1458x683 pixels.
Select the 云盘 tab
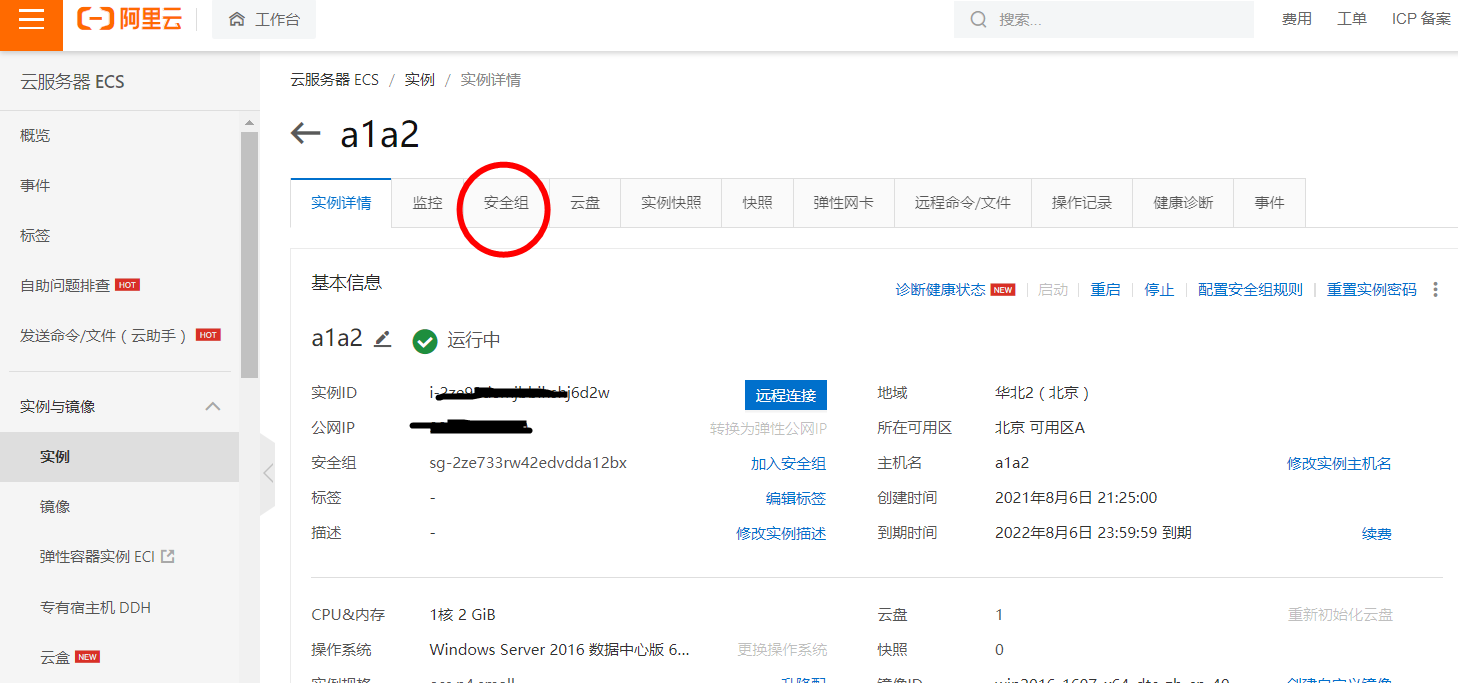point(585,203)
